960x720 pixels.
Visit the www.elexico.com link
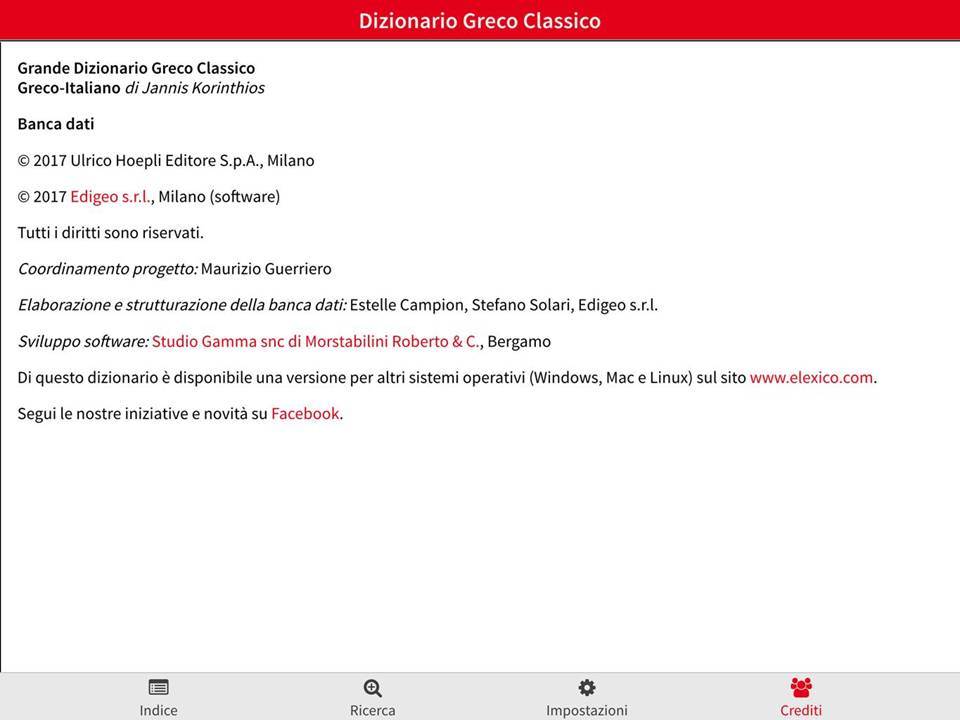coord(811,378)
